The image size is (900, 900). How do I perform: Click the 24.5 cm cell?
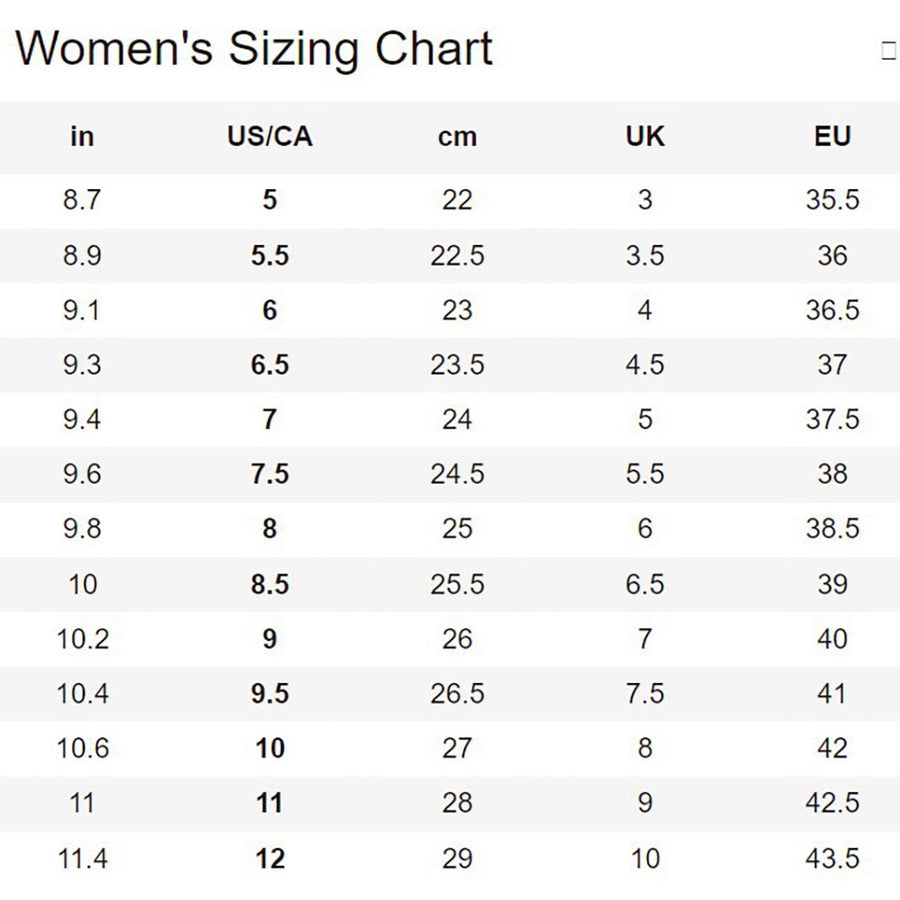coord(457,474)
